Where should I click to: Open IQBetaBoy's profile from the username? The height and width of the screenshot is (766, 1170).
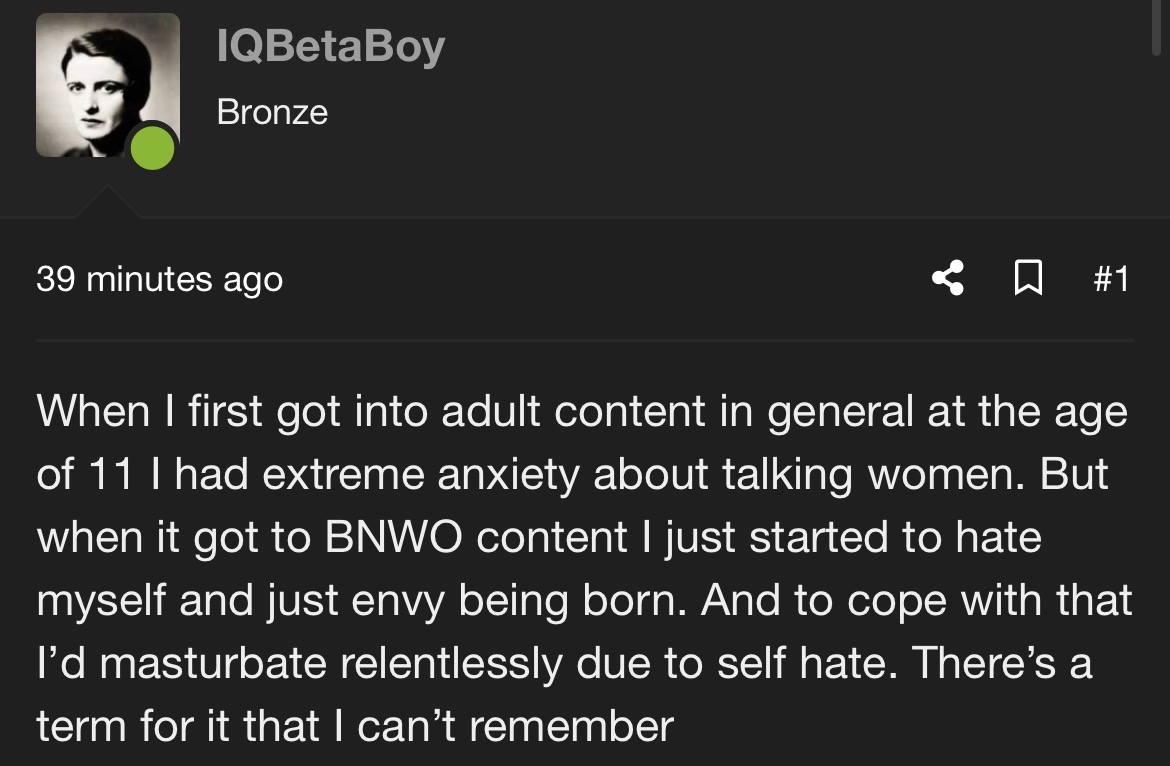(x=331, y=46)
